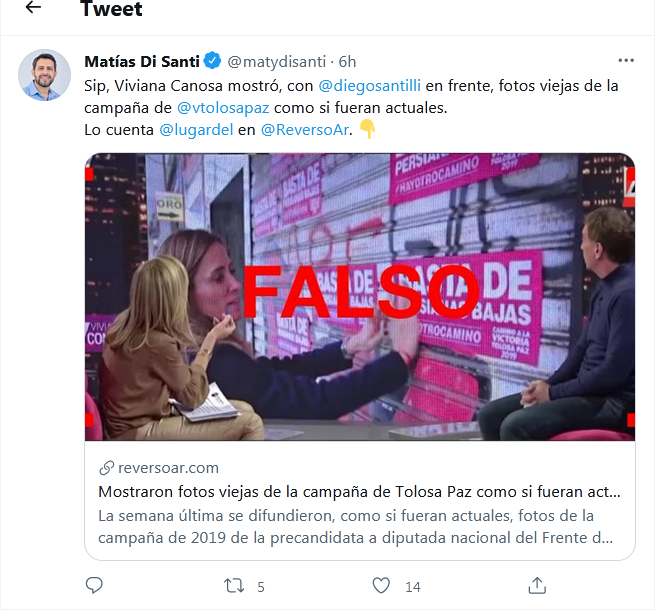Image resolution: width=656 pixels, height=610 pixels.
Task: Open the @diegosantilli mention
Action: point(369,85)
